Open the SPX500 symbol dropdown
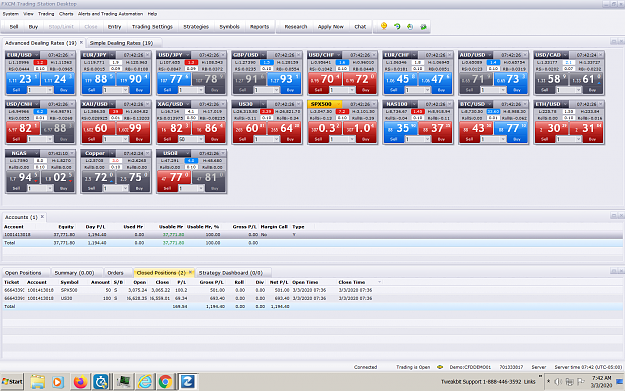The height and width of the screenshot is (391, 625). tap(339, 104)
